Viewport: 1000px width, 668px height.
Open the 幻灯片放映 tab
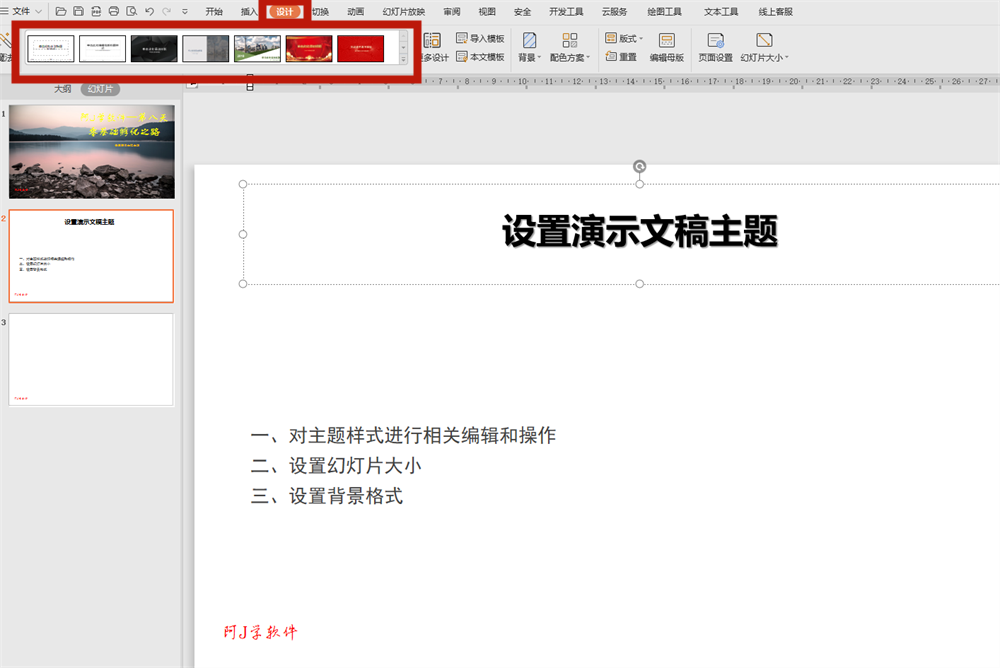click(x=404, y=11)
